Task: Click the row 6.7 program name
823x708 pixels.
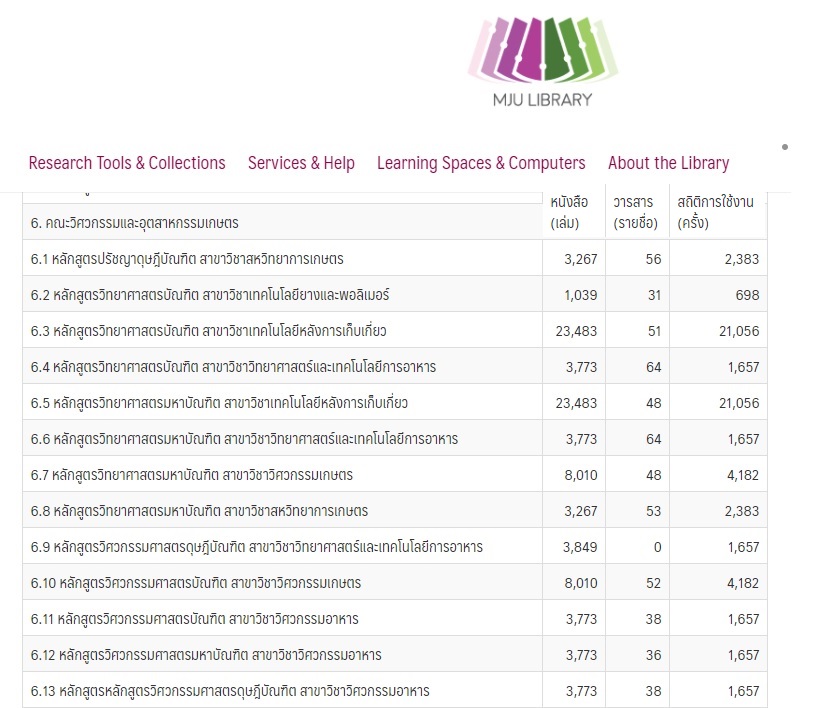Action: click(x=191, y=475)
